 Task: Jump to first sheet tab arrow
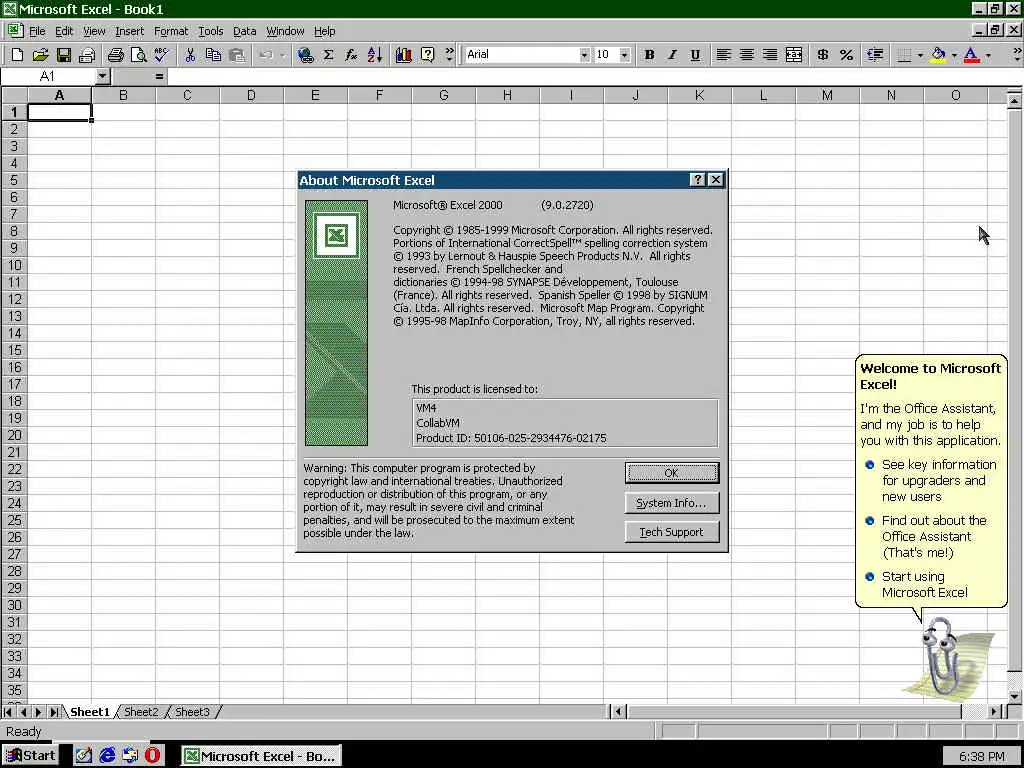coord(8,712)
